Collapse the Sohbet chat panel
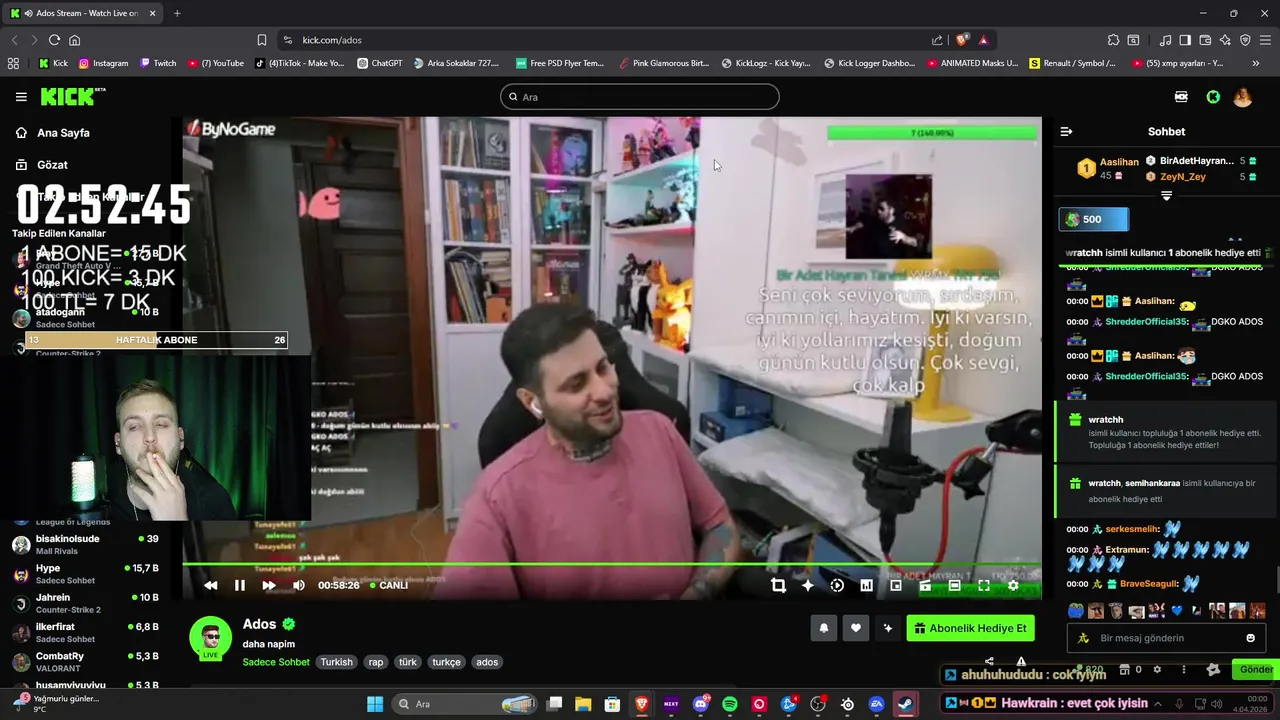Viewport: 1280px width, 720px height. (x=1066, y=132)
